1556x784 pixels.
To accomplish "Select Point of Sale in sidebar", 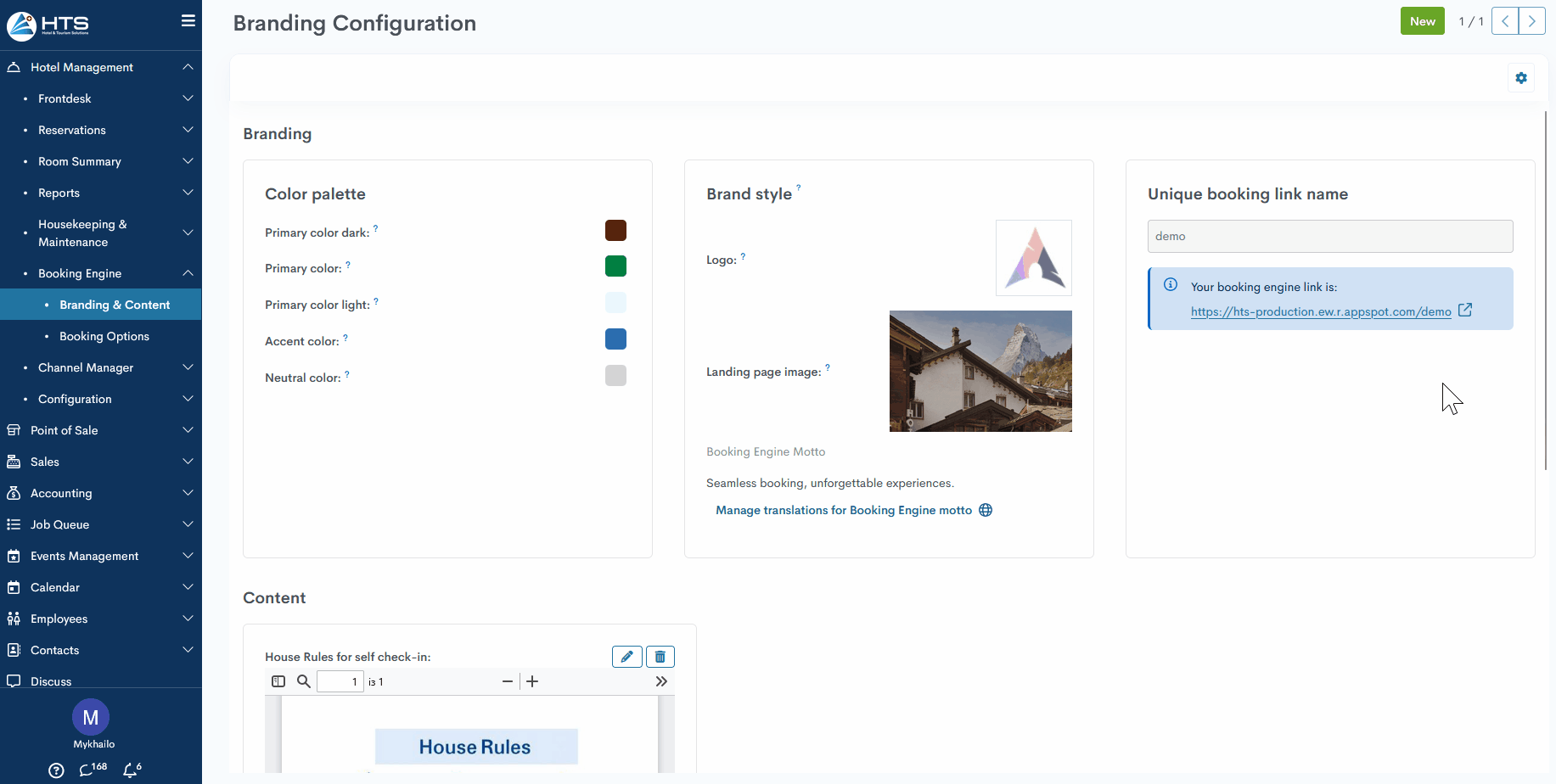I will (x=65, y=430).
